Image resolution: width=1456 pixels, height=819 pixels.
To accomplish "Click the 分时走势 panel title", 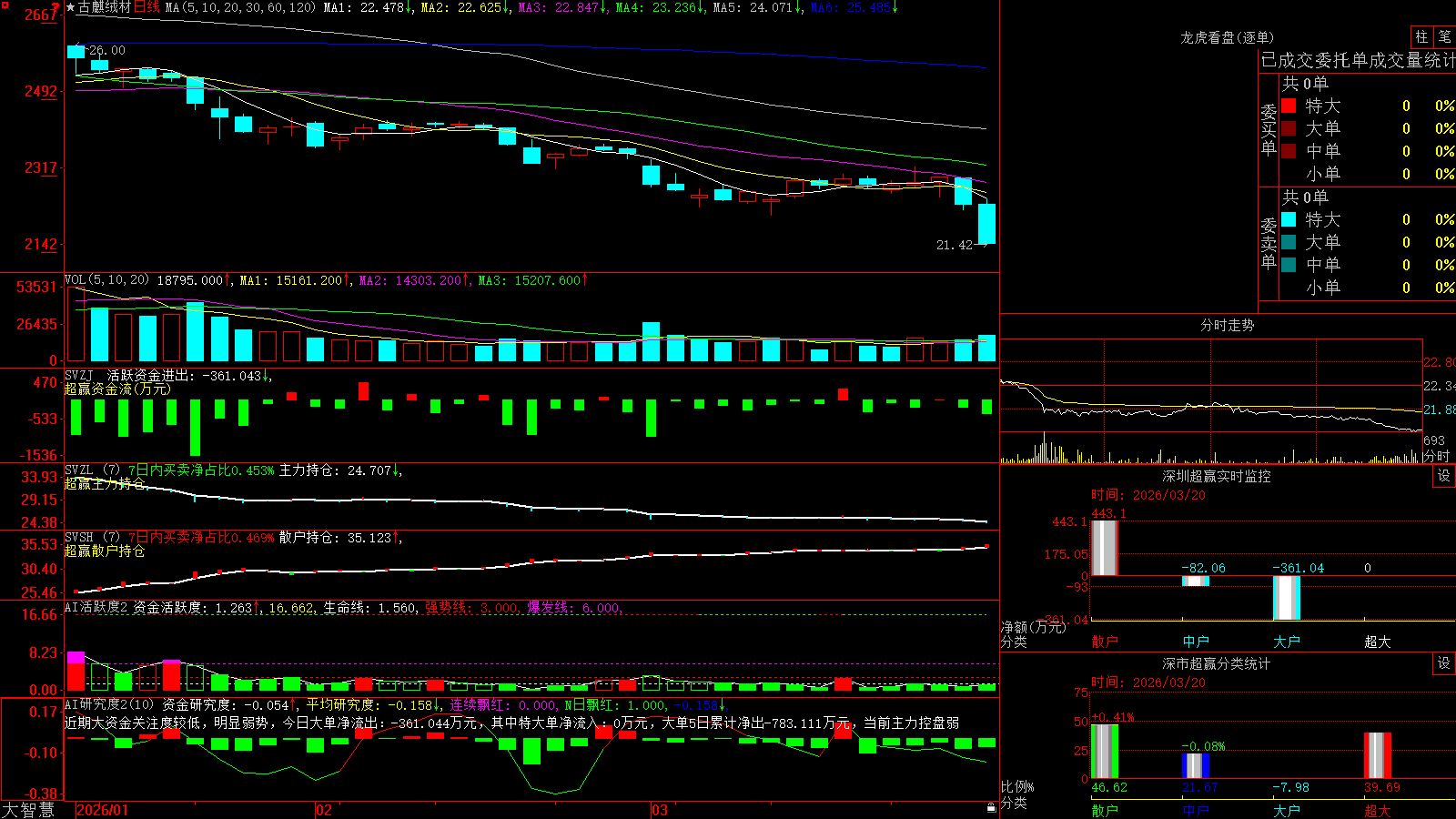I will coord(1227,325).
